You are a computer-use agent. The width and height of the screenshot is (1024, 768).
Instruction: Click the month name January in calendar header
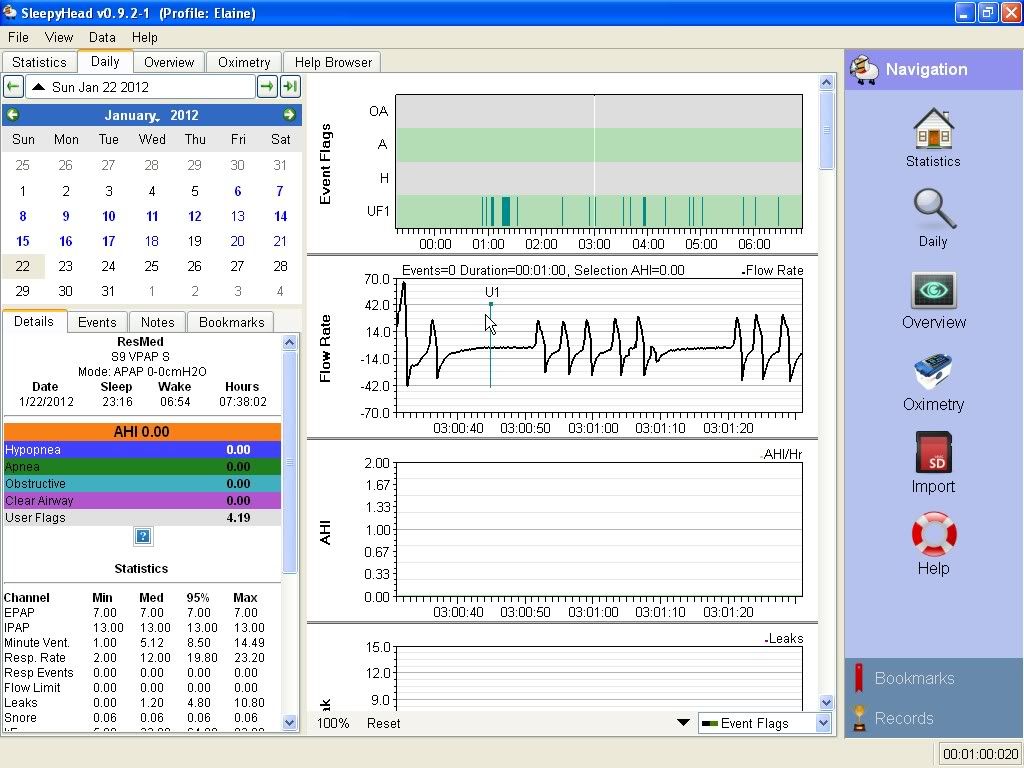tap(130, 115)
